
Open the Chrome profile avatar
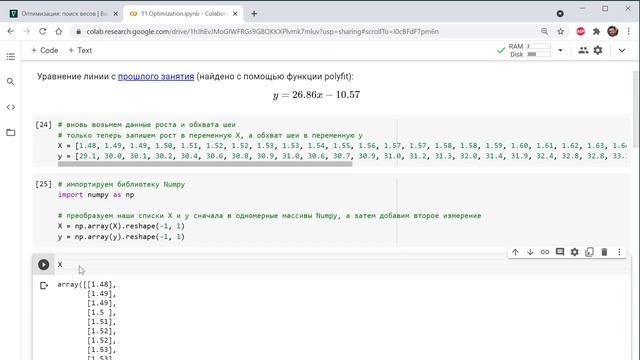[x=613, y=31]
